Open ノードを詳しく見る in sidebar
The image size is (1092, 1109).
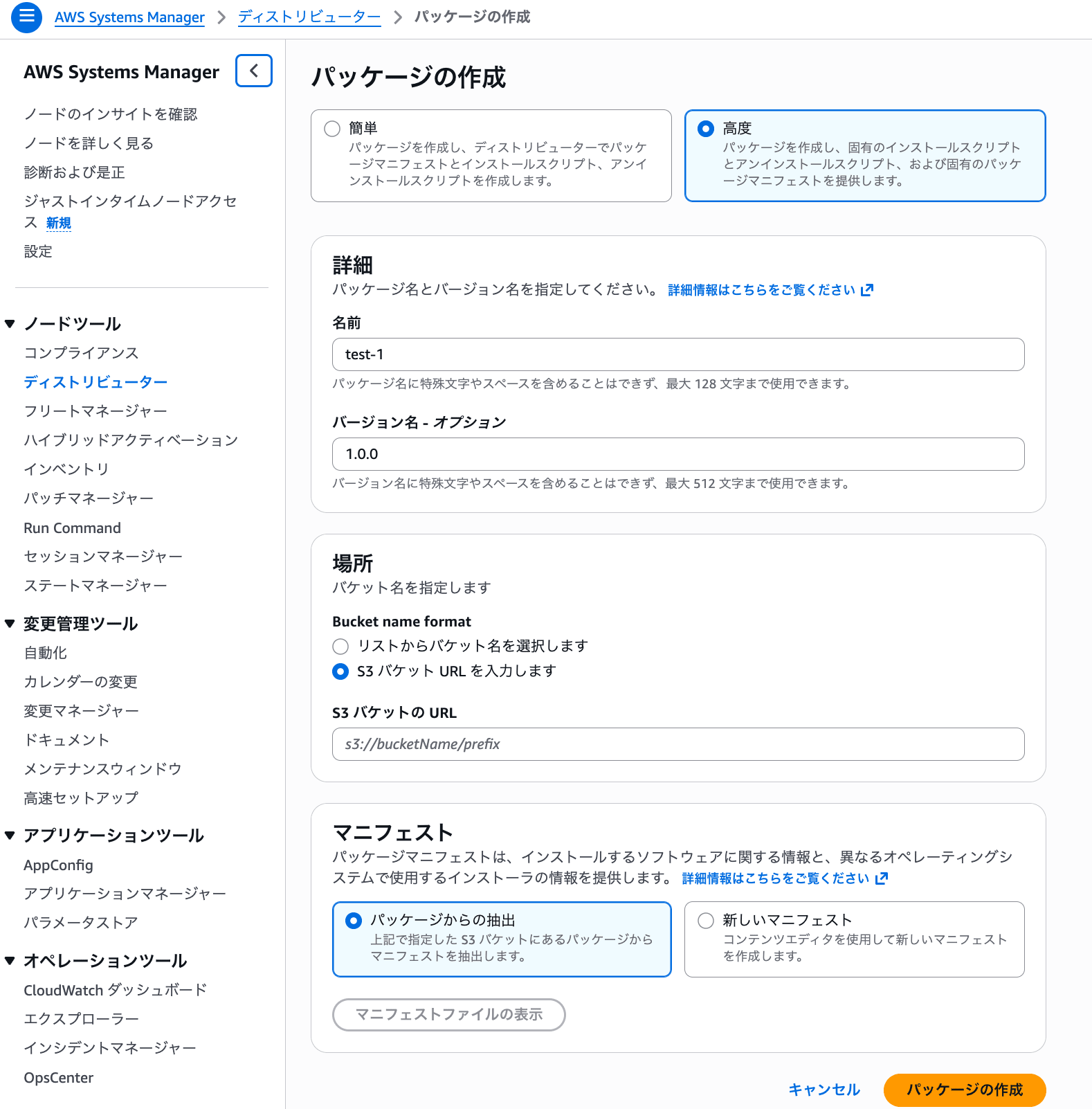point(89,143)
